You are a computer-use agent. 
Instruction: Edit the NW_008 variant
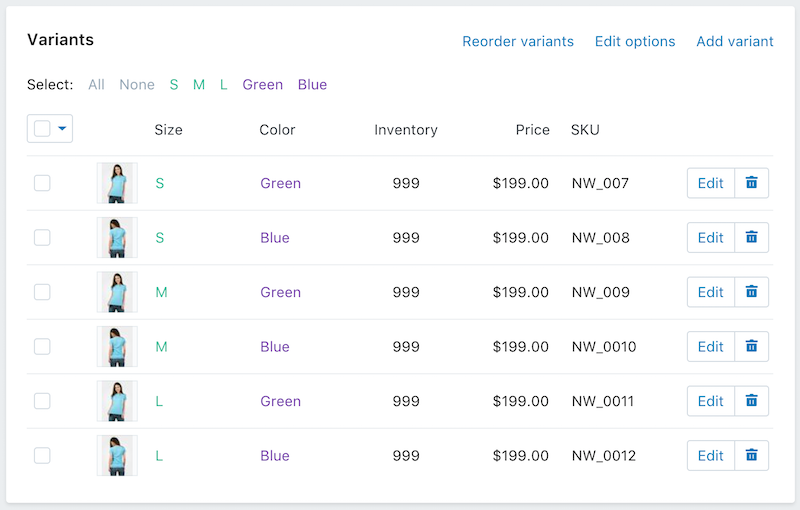(x=710, y=238)
